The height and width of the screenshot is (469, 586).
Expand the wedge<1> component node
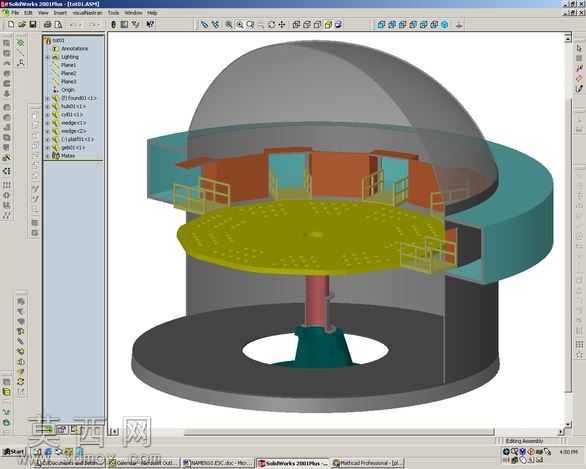(47, 123)
